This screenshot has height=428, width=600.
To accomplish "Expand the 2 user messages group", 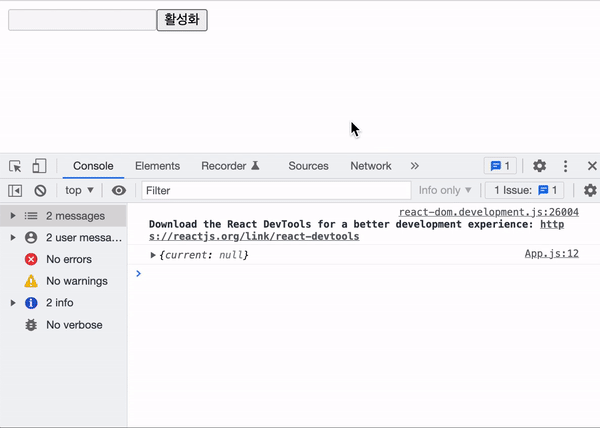I will [x=13, y=238].
